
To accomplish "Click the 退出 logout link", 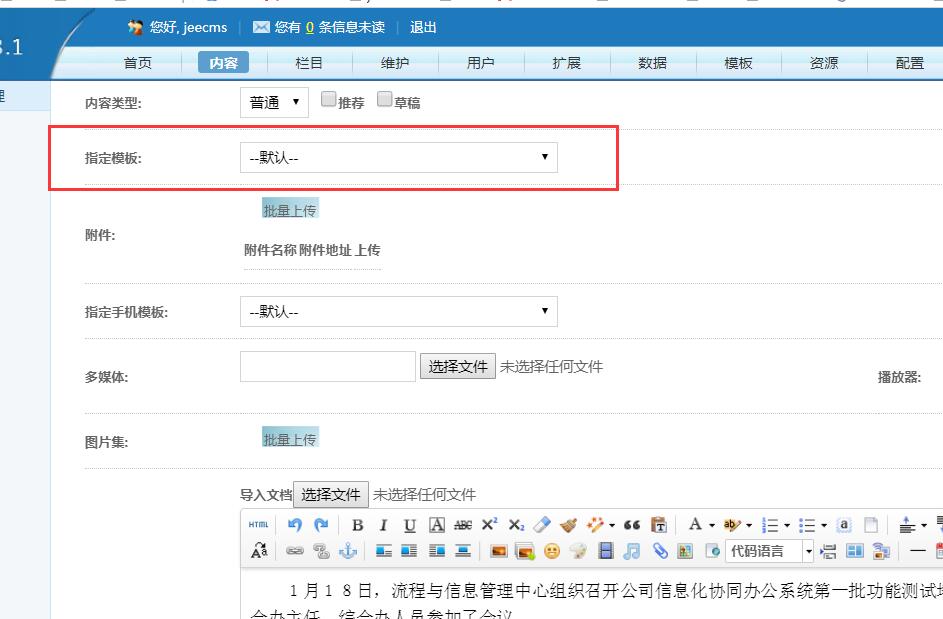I will coord(423,27).
